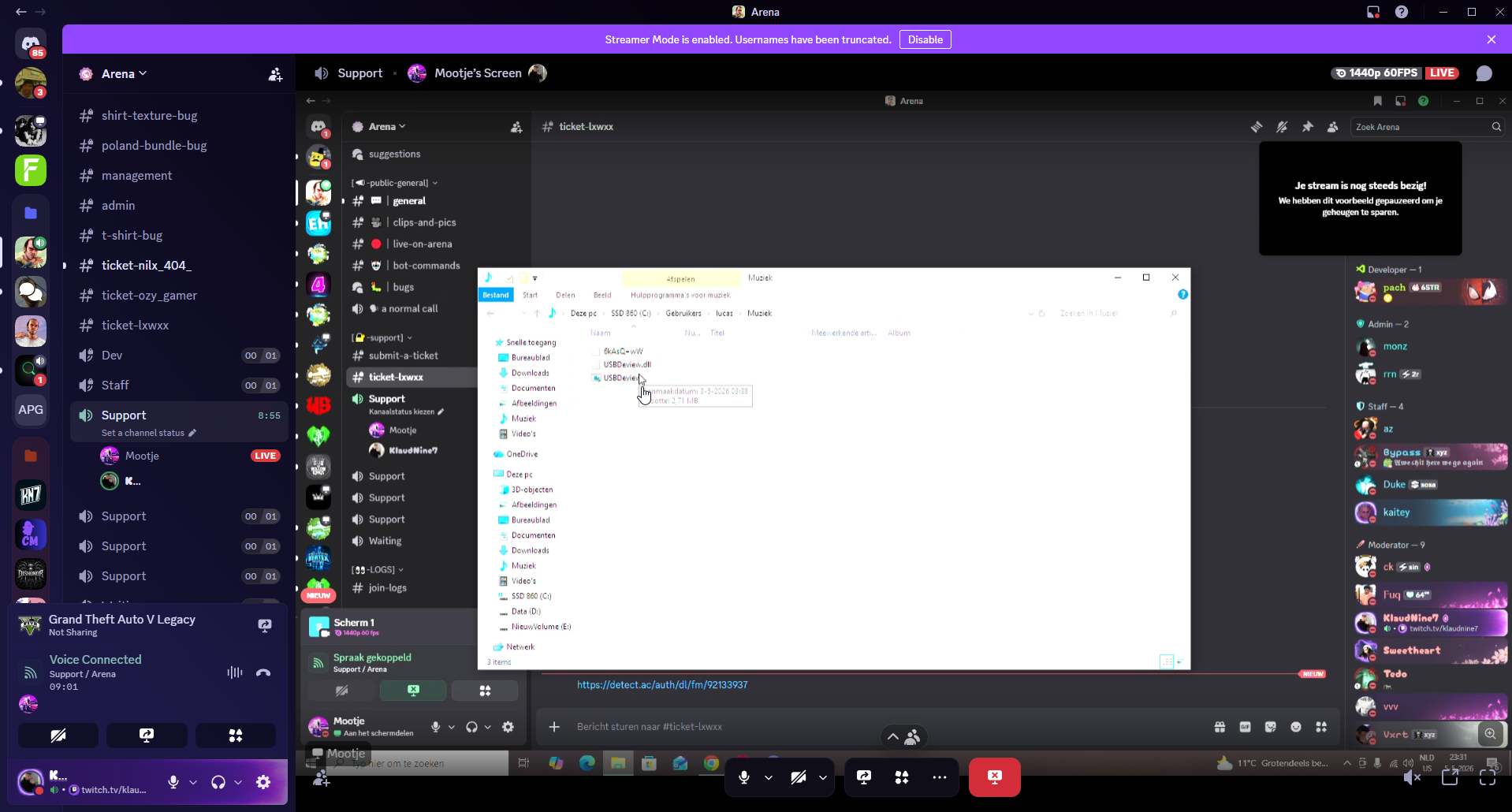
Task: Toggle noise suppression waveform icon
Action: coord(234,672)
